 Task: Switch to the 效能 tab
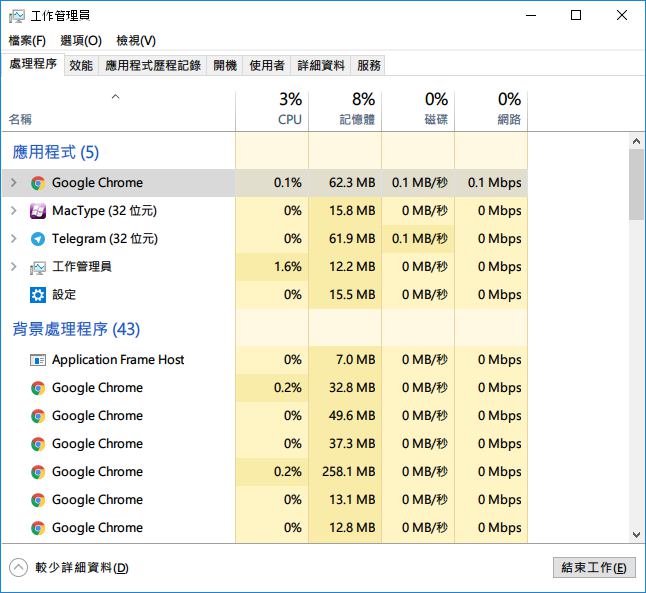tap(81, 65)
